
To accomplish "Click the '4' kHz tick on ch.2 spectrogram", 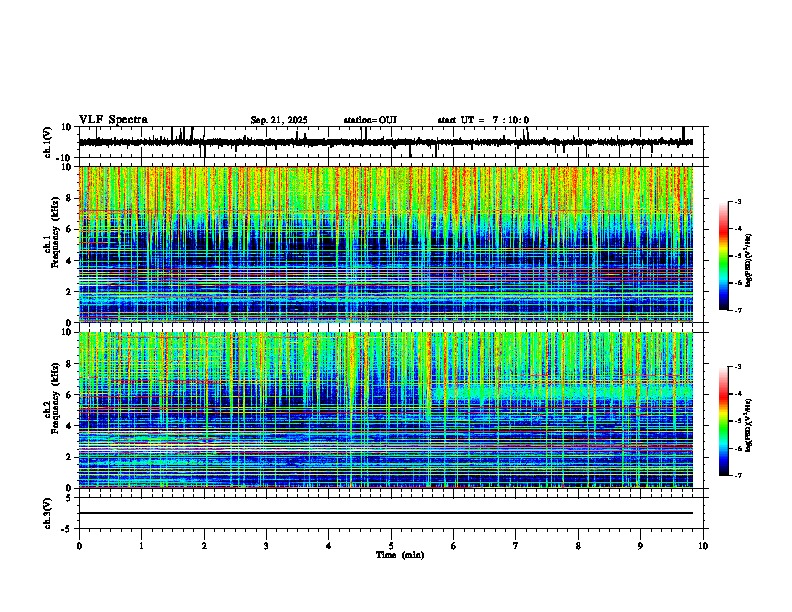I will point(70,426).
